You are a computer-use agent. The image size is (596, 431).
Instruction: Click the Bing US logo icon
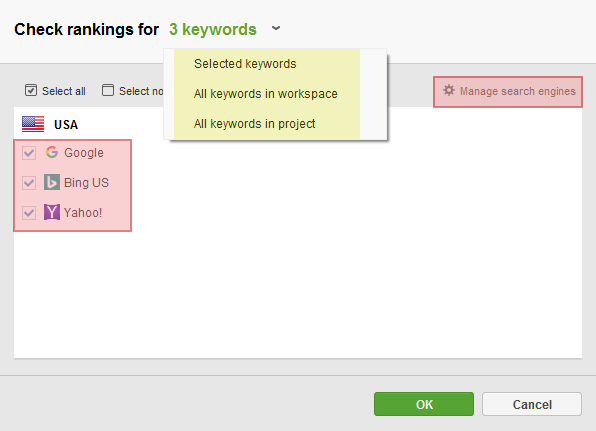coord(52,182)
